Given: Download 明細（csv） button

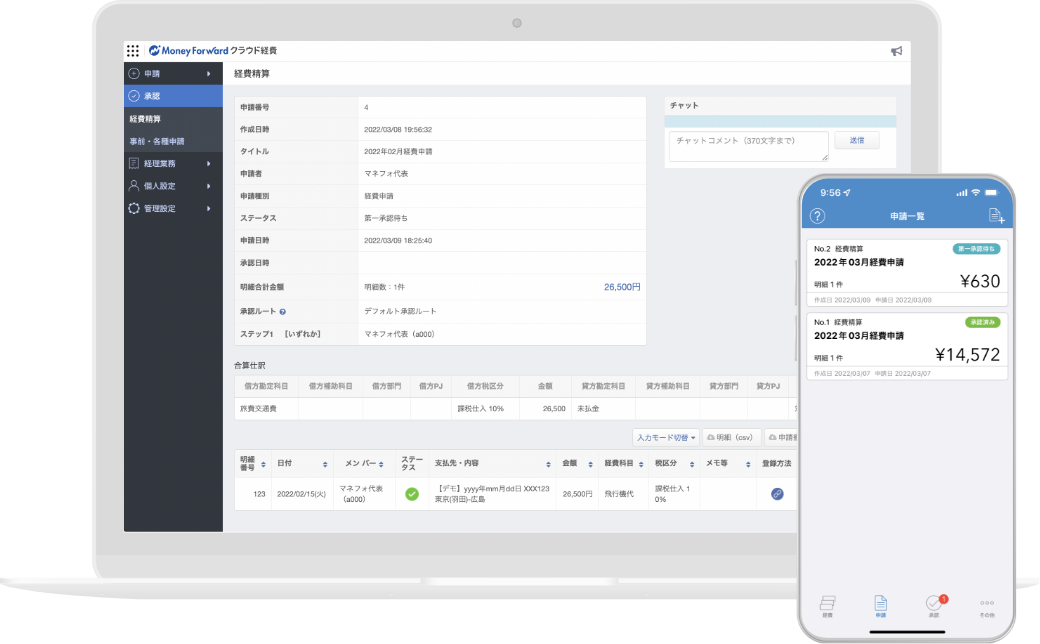Looking at the screenshot, I should click(731, 438).
